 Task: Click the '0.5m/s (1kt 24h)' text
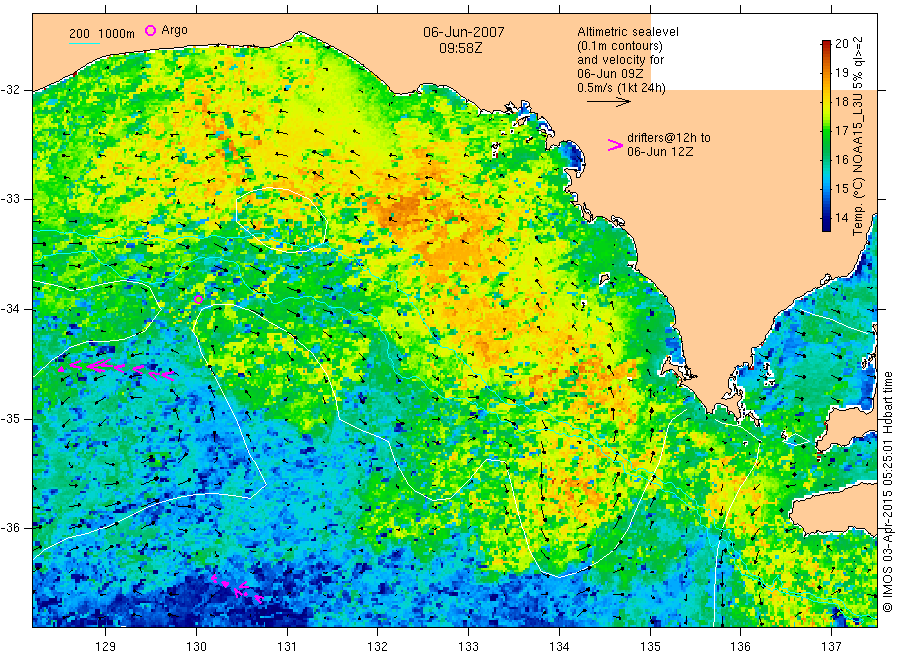click(x=622, y=88)
